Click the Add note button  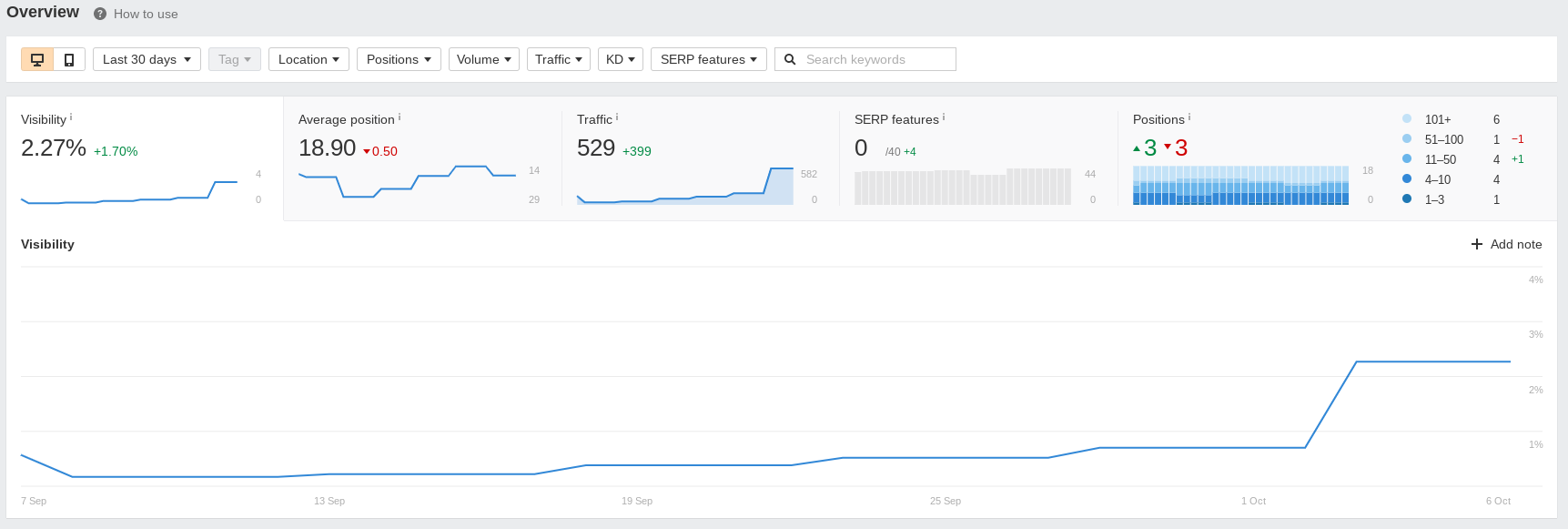point(1507,244)
